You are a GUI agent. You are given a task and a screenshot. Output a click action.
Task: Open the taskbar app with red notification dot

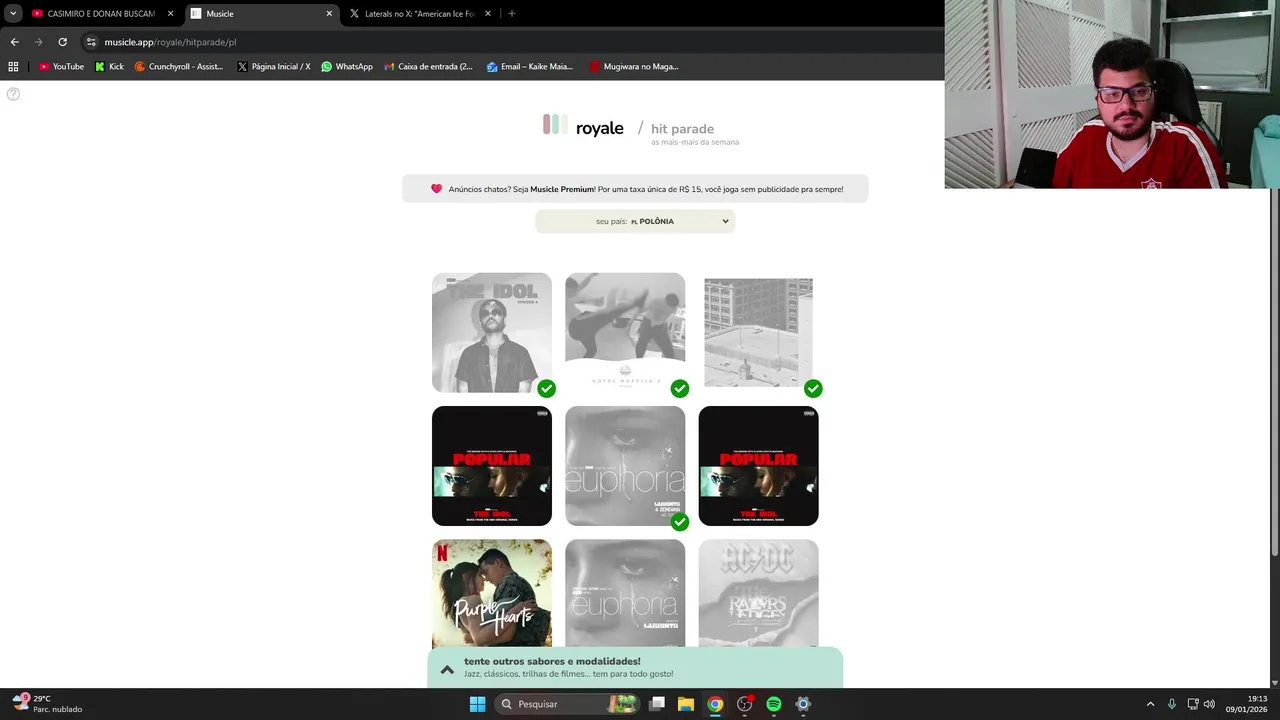745,704
